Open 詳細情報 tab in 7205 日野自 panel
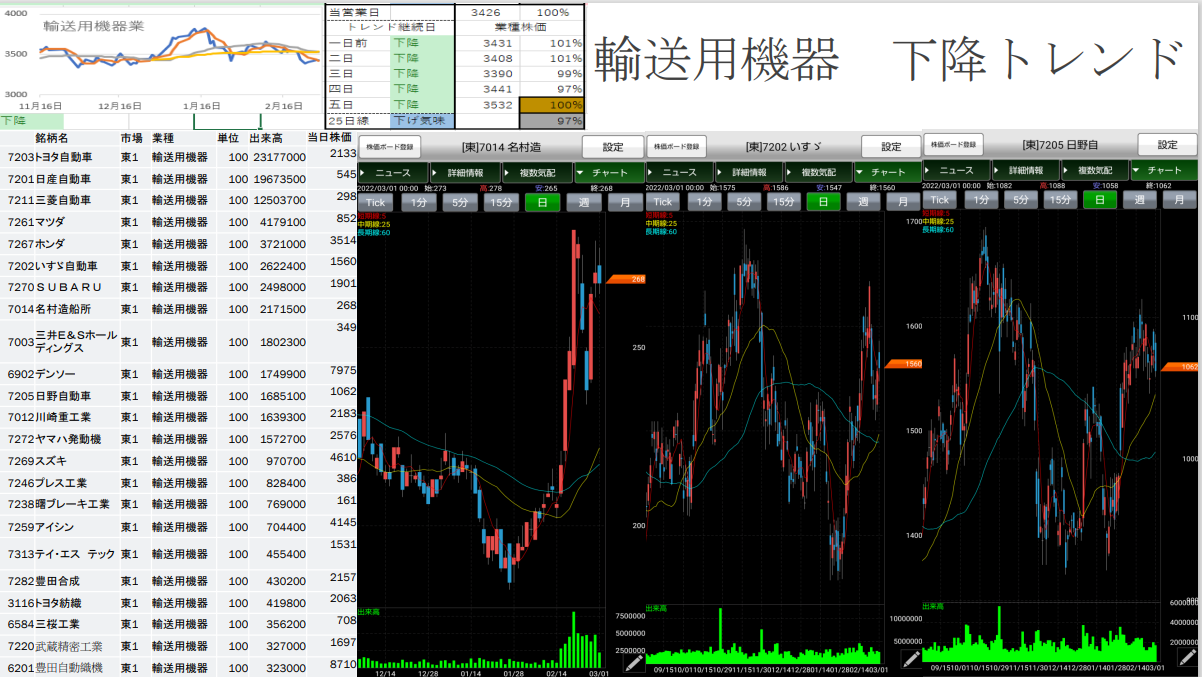 click(x=1026, y=171)
